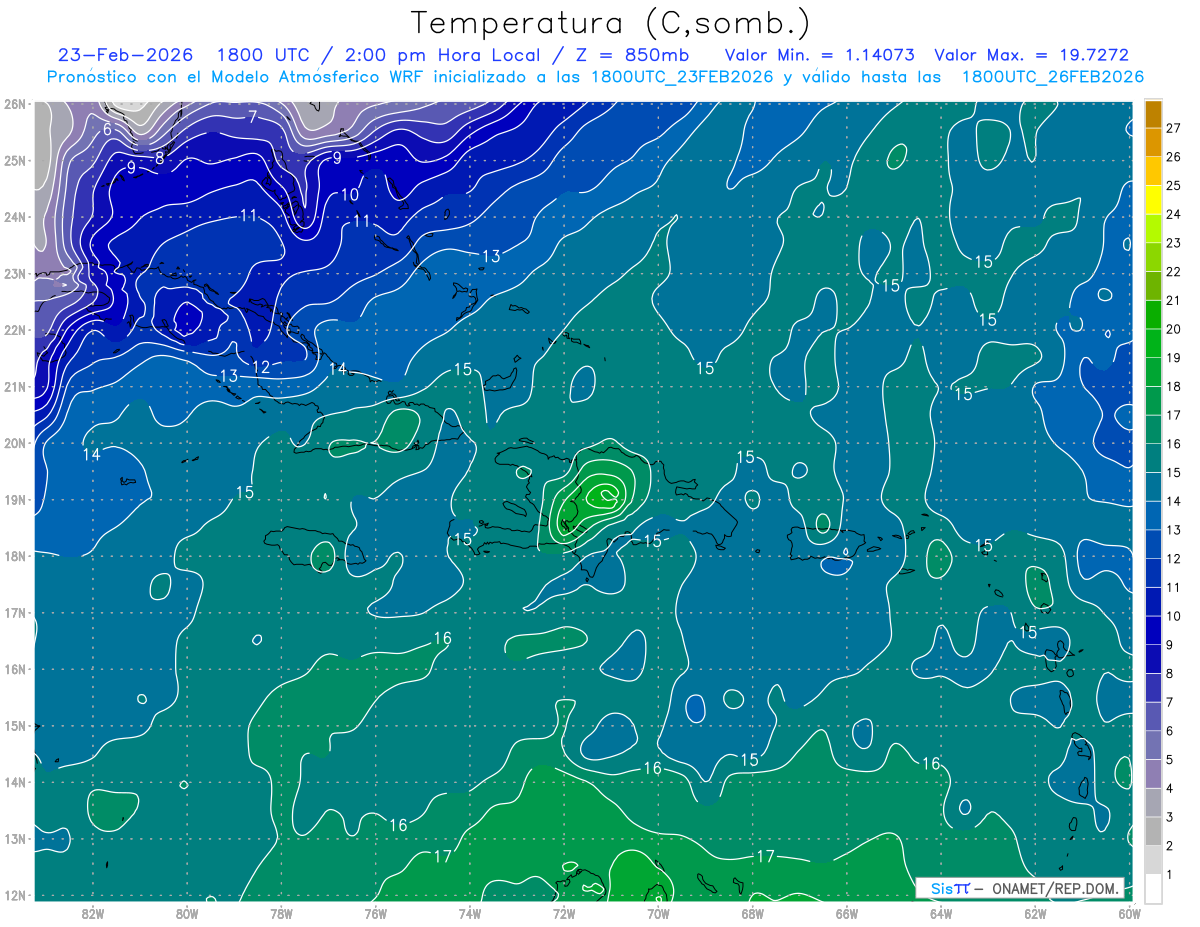Image resolution: width=1200 pixels, height=927 pixels.
Task: Click the color scale label "27"
Action: click(1174, 128)
